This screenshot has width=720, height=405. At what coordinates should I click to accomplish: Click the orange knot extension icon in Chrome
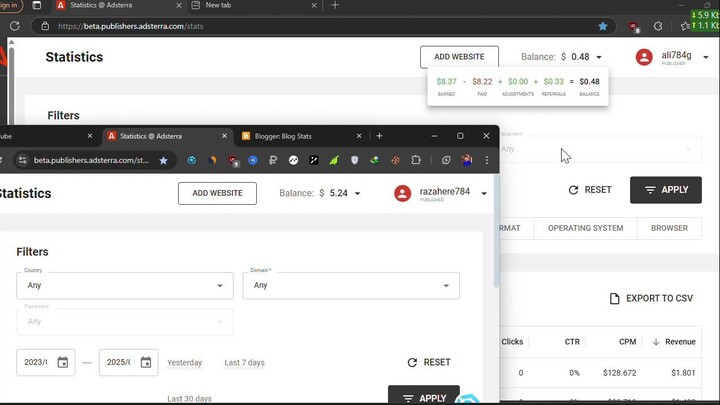[395, 160]
